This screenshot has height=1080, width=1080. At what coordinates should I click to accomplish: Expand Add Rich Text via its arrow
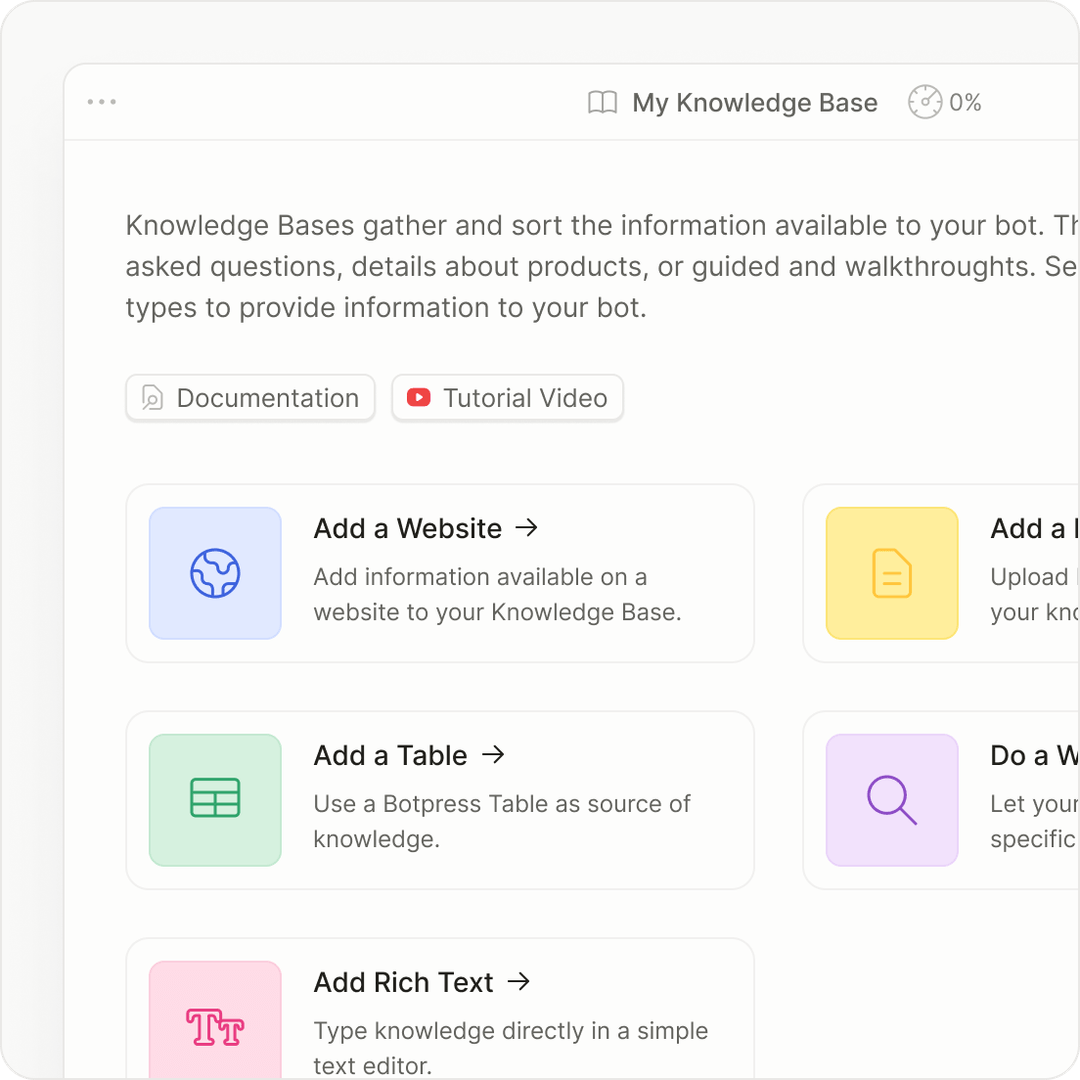[x=519, y=982]
